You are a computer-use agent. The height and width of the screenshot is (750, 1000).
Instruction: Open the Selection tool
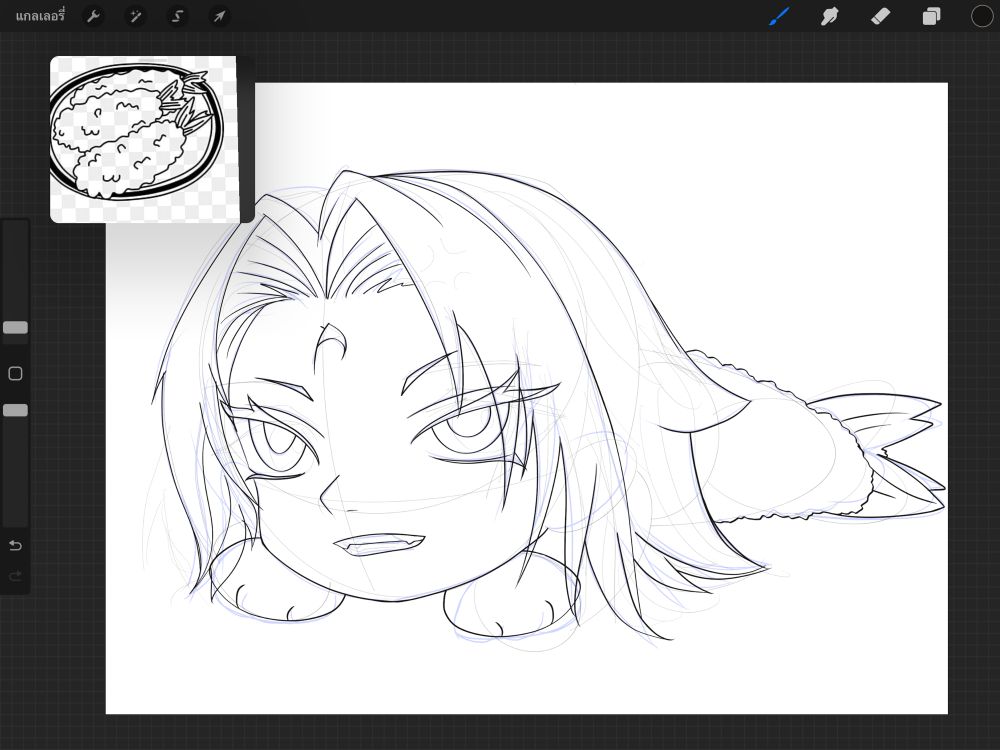point(177,16)
